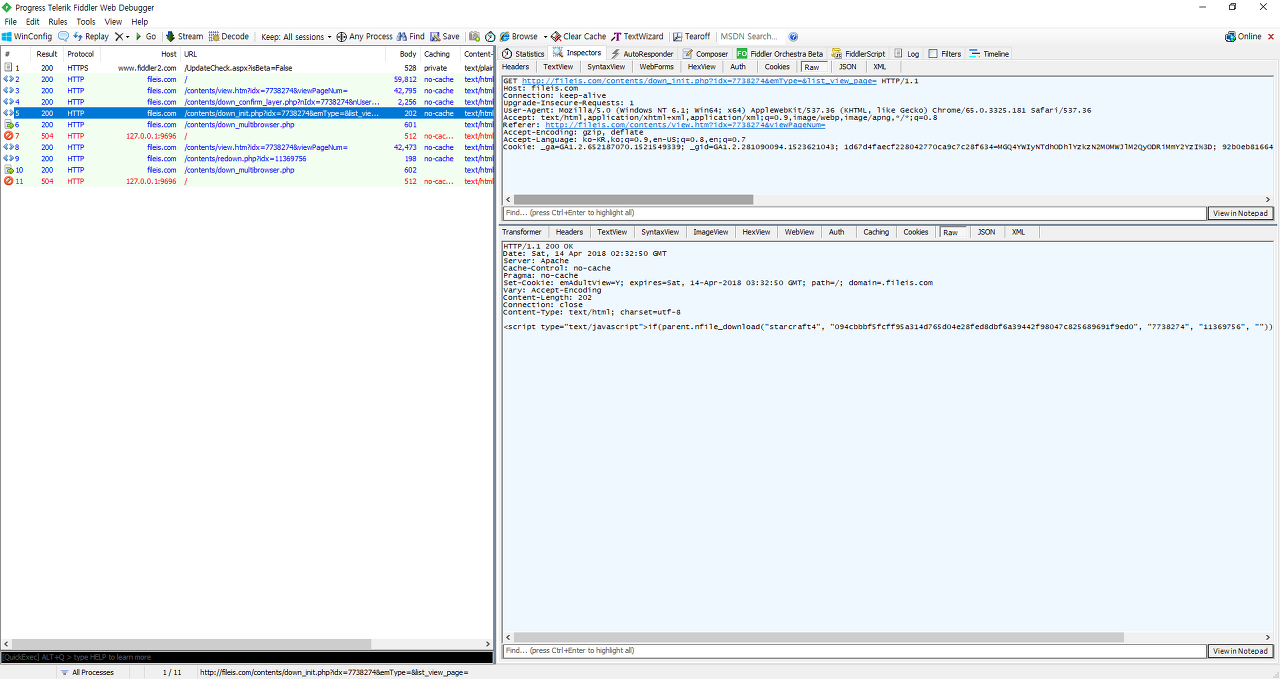Switch to the AutoResponder tab
This screenshot has height=679, width=1280.
642,54
